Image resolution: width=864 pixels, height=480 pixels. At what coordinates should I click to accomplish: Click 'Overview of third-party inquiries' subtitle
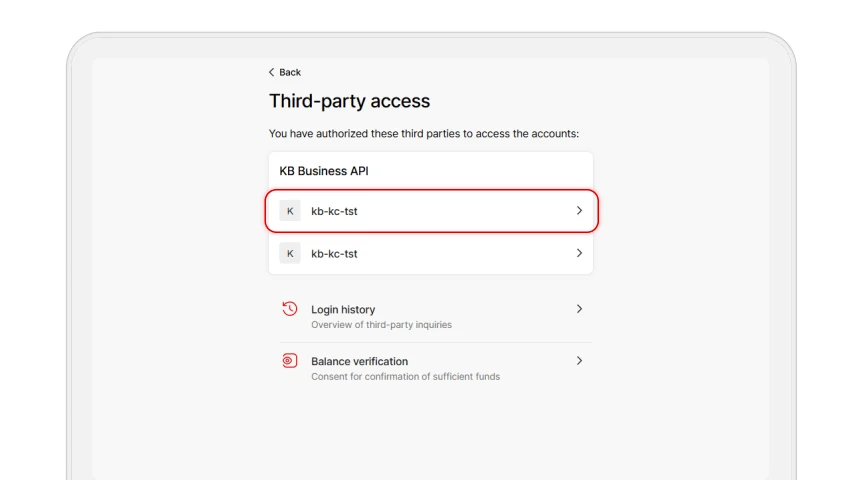[381, 325]
